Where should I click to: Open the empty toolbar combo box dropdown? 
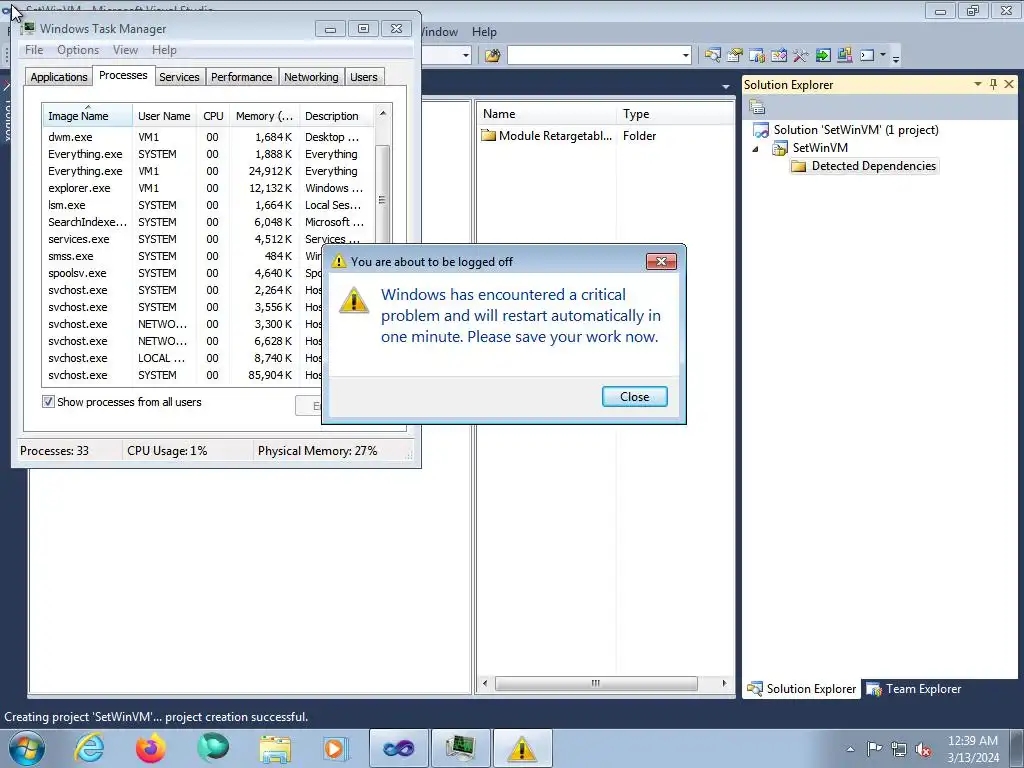(686, 56)
